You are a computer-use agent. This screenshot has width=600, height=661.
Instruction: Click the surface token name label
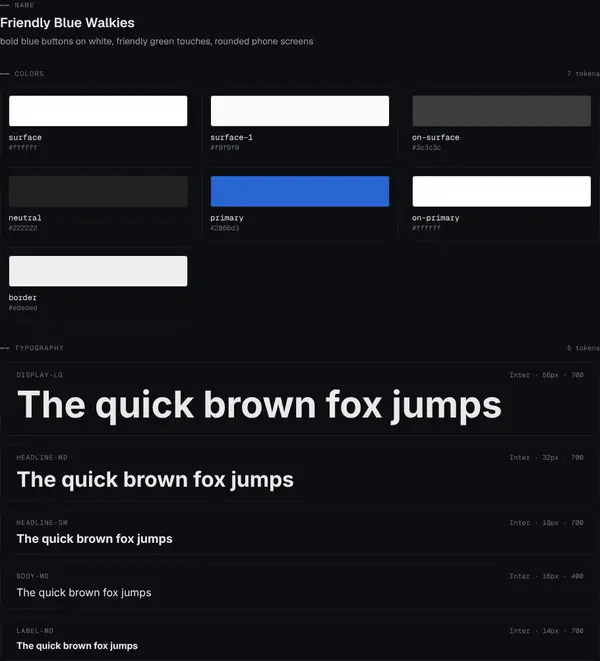25,137
